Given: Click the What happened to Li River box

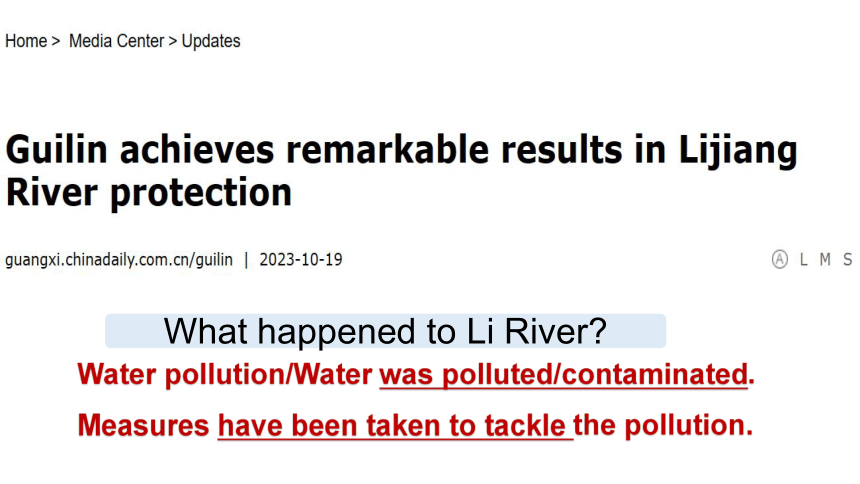Looking at the screenshot, I should click(385, 331).
